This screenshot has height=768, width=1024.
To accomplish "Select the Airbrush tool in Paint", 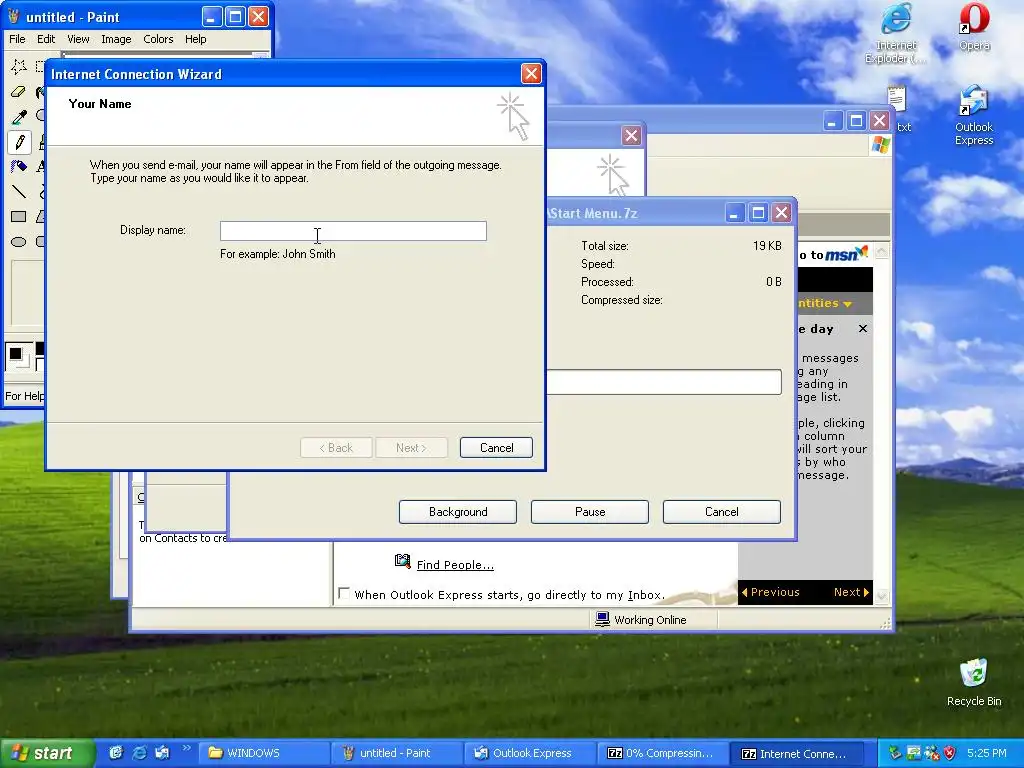I will click(x=18, y=166).
